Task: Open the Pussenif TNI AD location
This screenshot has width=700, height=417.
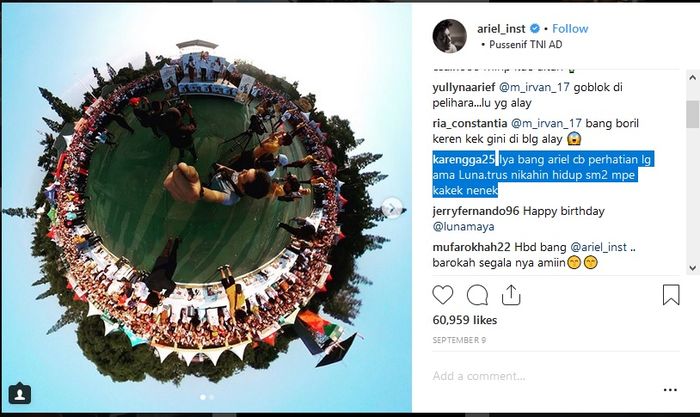Action: 525,44
